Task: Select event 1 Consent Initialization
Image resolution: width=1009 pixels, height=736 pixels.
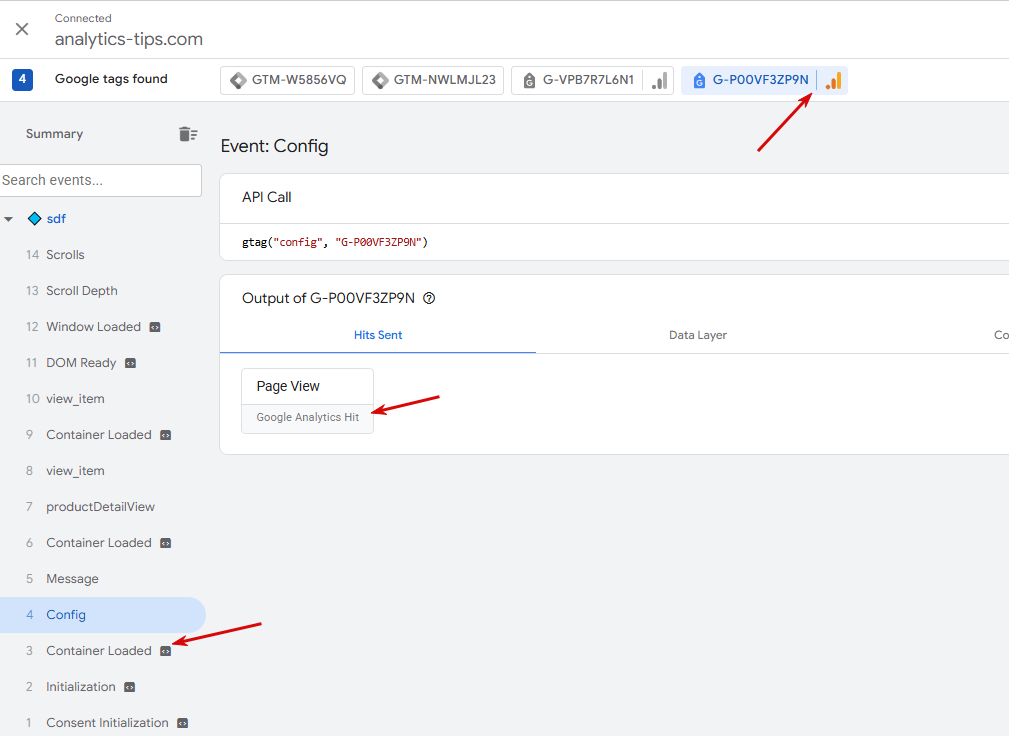Action: 103,723
